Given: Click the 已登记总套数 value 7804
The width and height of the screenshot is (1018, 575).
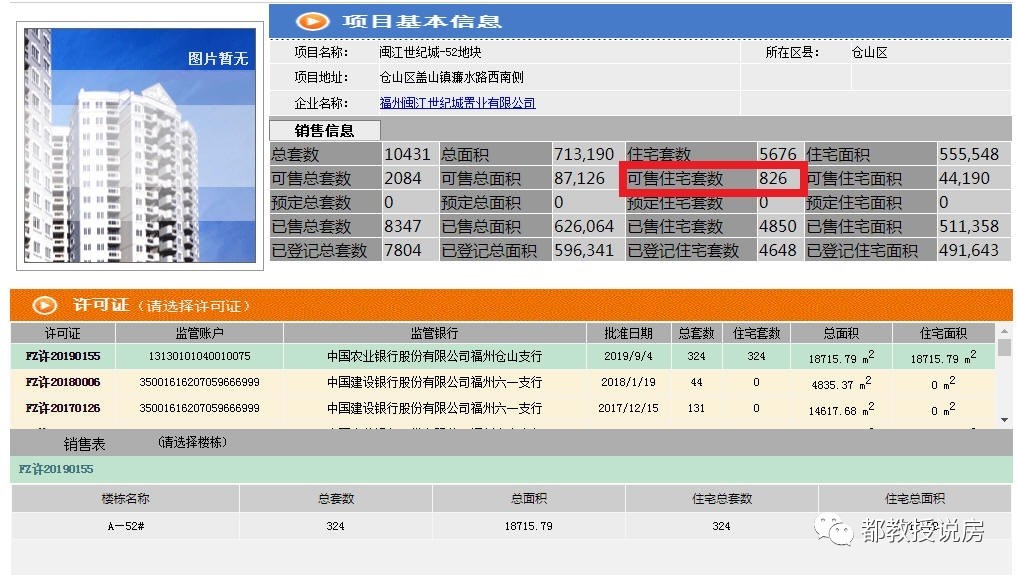Looking at the screenshot, I should tap(403, 251).
